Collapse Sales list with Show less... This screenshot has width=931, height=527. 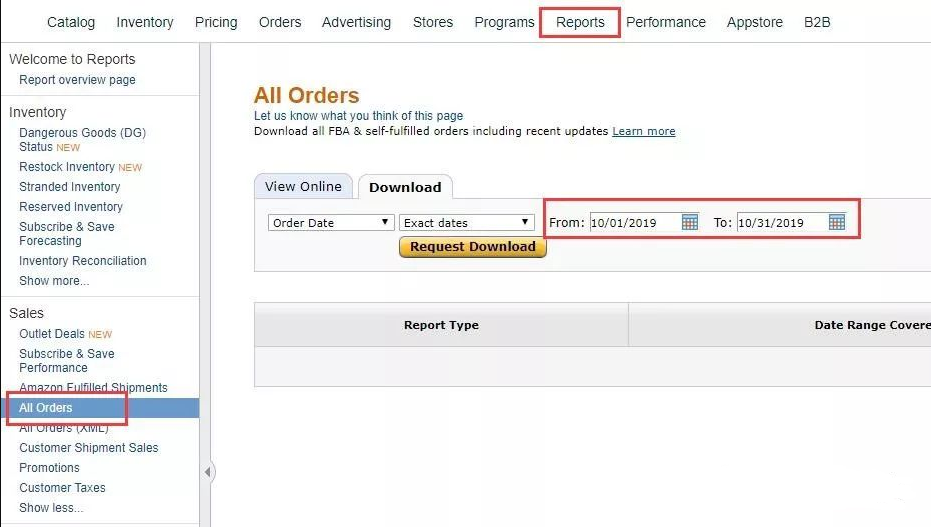pyautogui.click(x=51, y=508)
